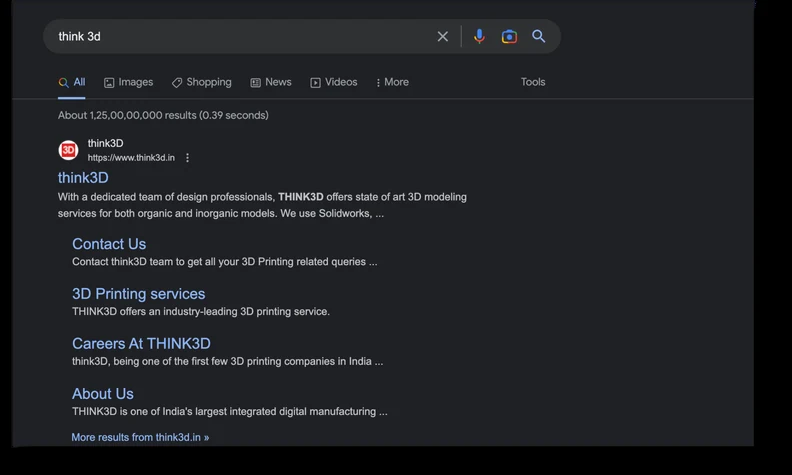792x475 pixels.
Task: Click snippet 'Contact think3D team to get all'
Action: coord(224,262)
